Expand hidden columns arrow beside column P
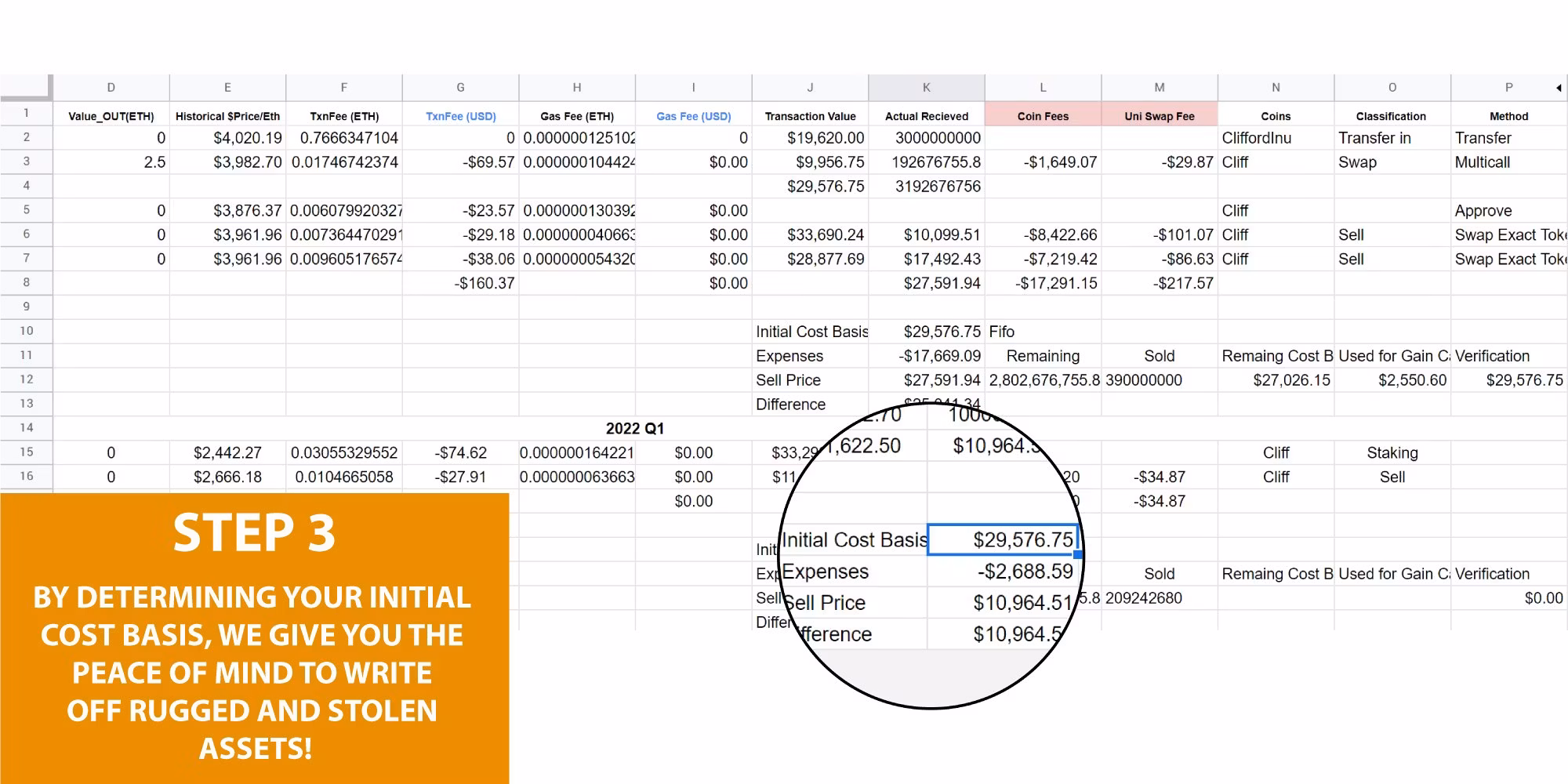Image resolution: width=1568 pixels, height=784 pixels. point(1559,88)
